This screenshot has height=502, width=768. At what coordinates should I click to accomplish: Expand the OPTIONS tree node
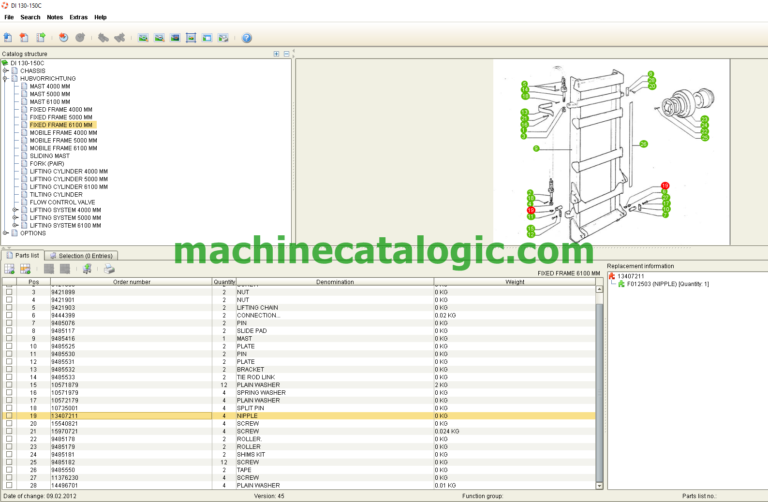[x=5, y=233]
